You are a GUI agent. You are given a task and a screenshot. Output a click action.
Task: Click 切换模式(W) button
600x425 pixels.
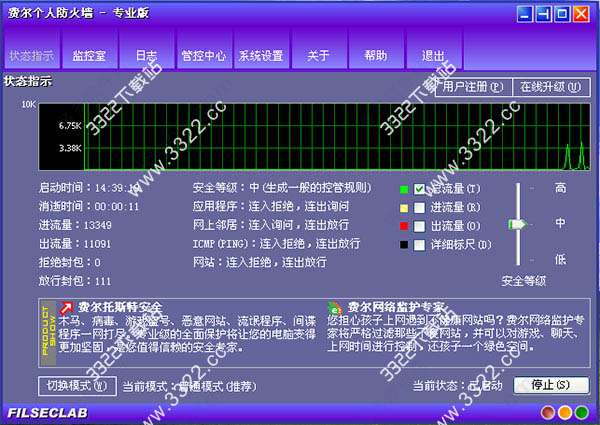click(x=77, y=386)
